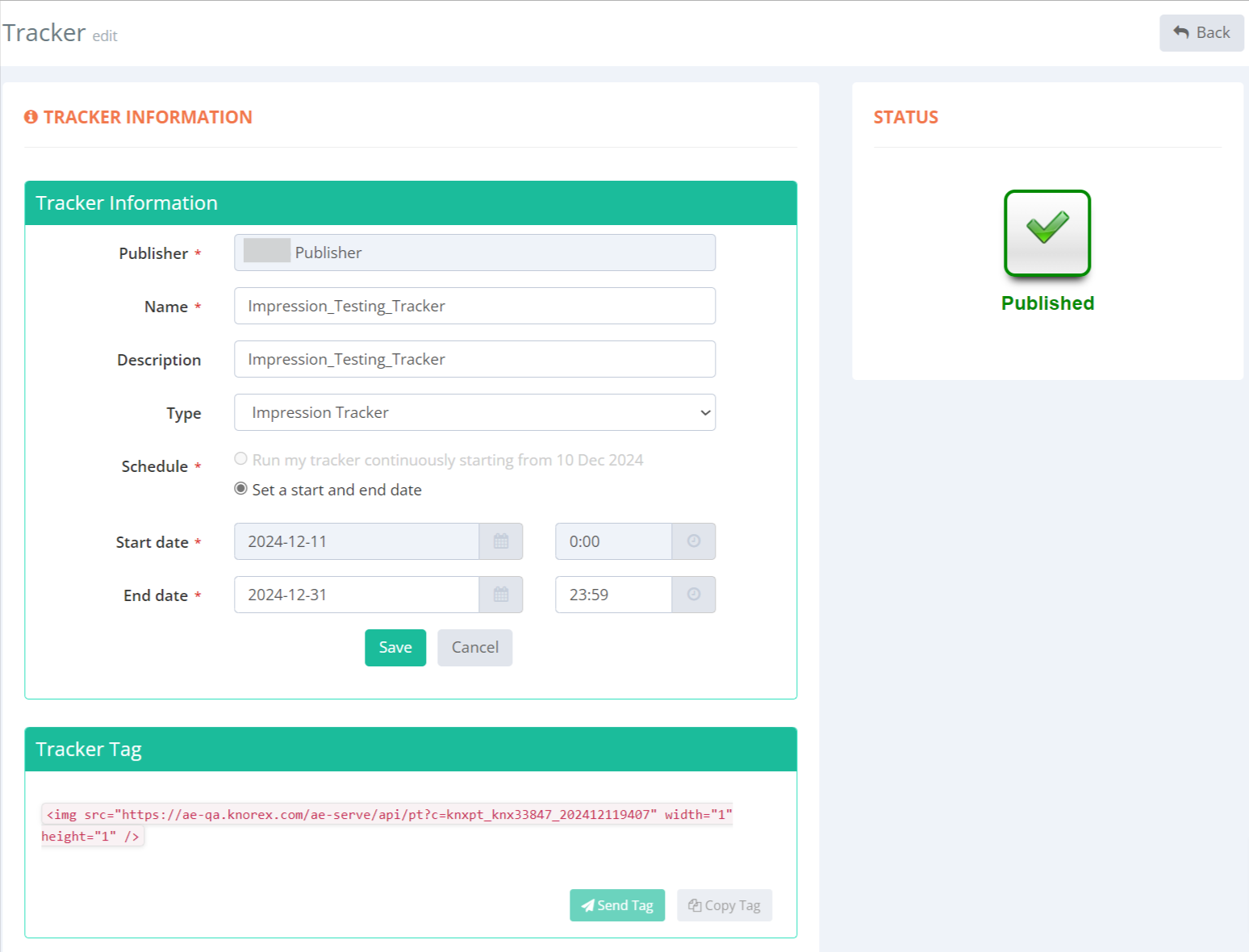Click the Cancel button
Image resolution: width=1249 pixels, height=952 pixels.
[x=474, y=648]
